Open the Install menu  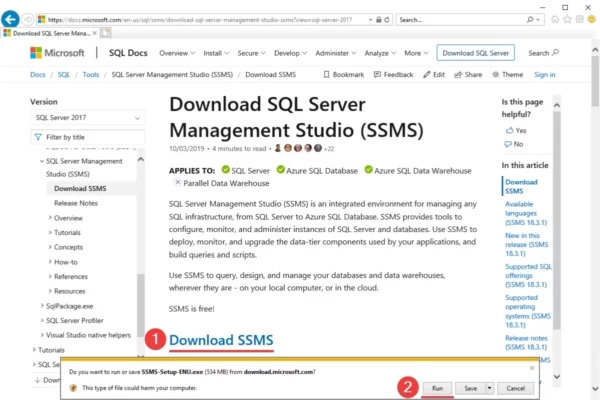tap(216, 53)
